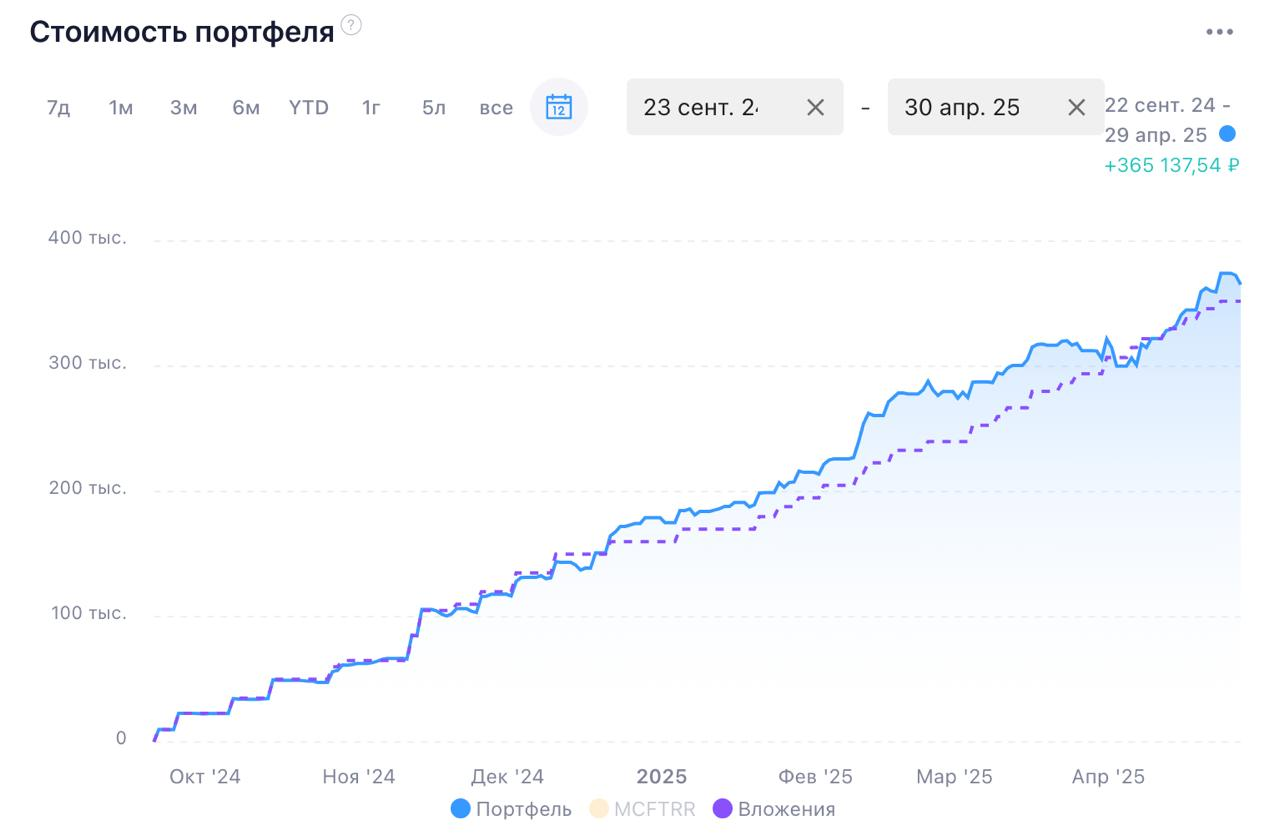Toggle the Вложения legend series
The height and width of the screenshot is (836, 1280).
click(774, 809)
